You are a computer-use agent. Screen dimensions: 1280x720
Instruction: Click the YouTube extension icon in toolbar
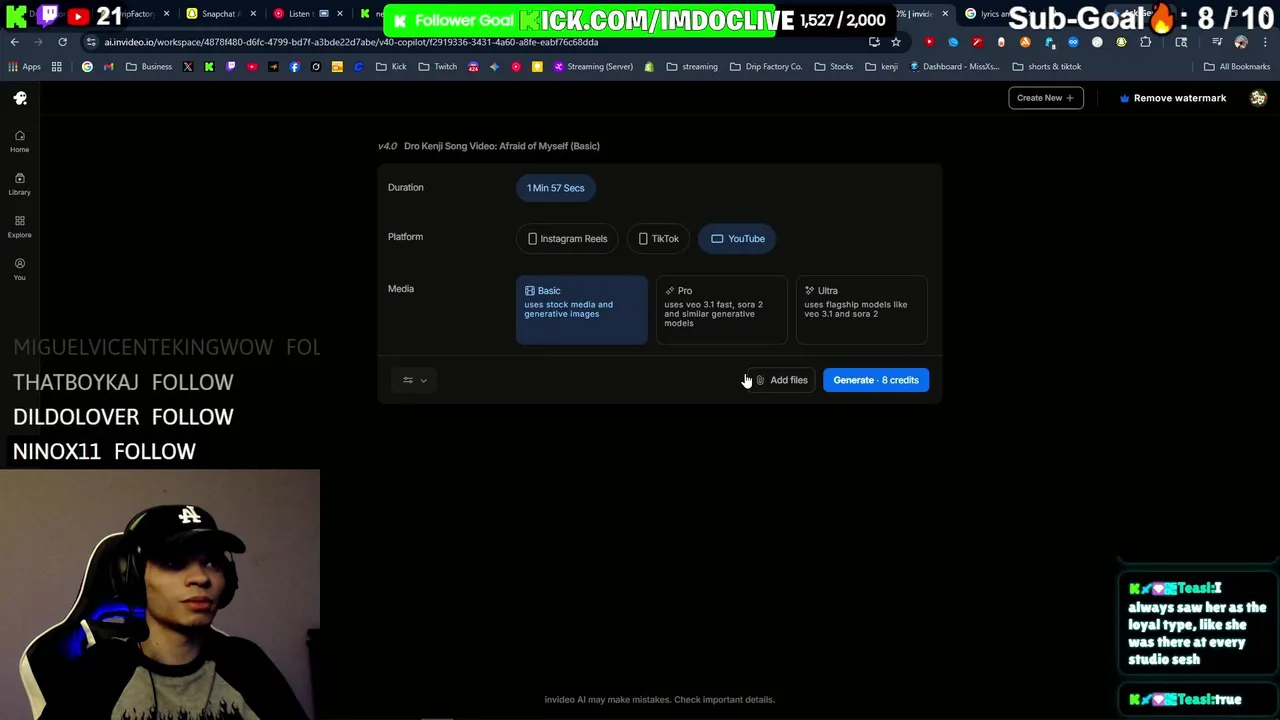coord(929,42)
